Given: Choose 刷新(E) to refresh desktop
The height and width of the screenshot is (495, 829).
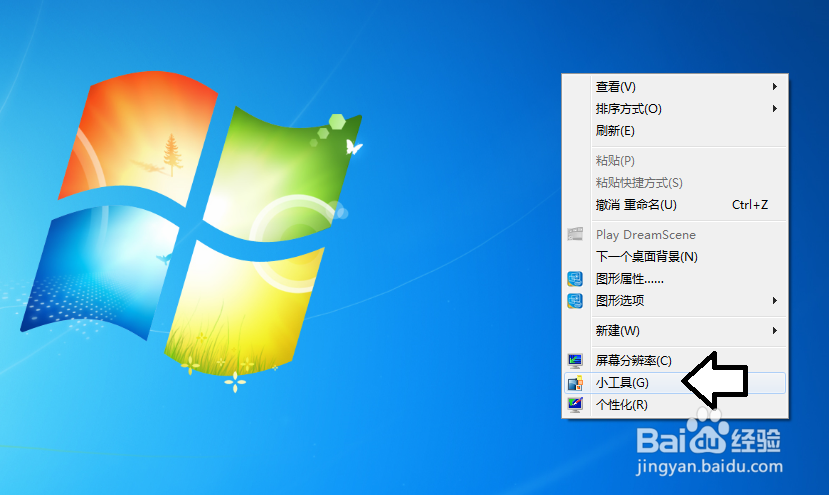Looking at the screenshot, I should 675,131.
